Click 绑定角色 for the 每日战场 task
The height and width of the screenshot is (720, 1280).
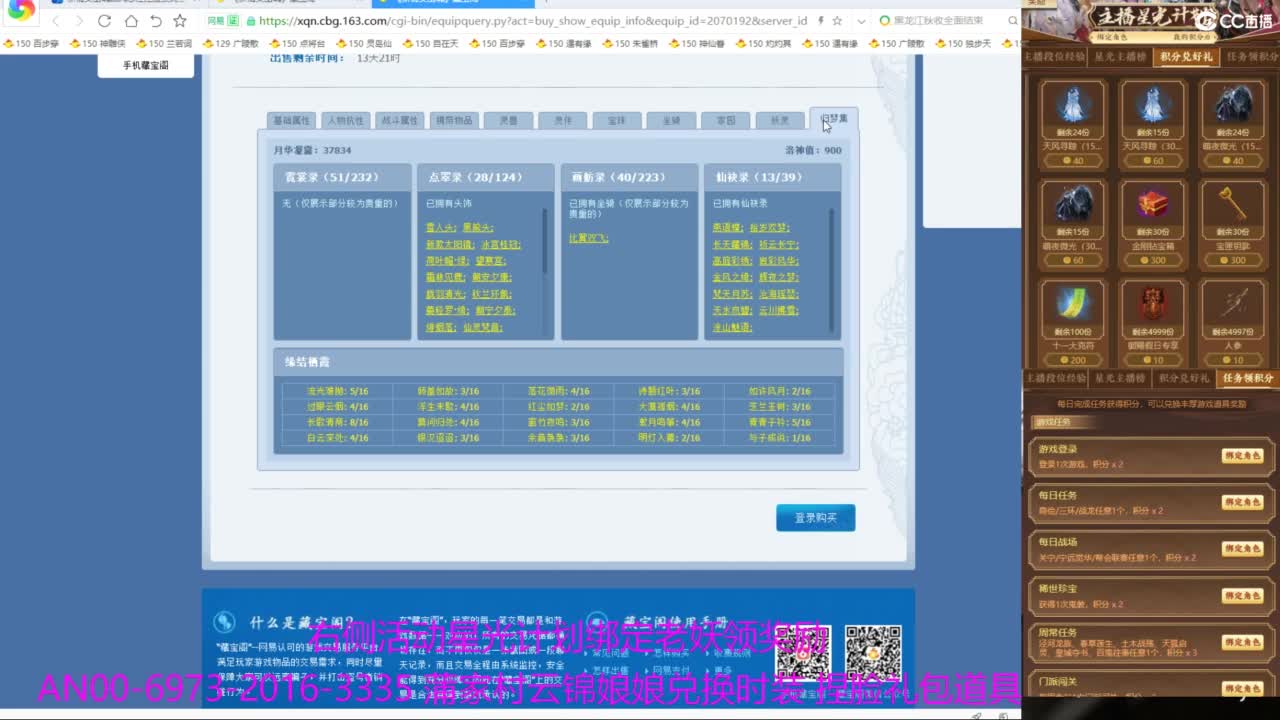1242,549
